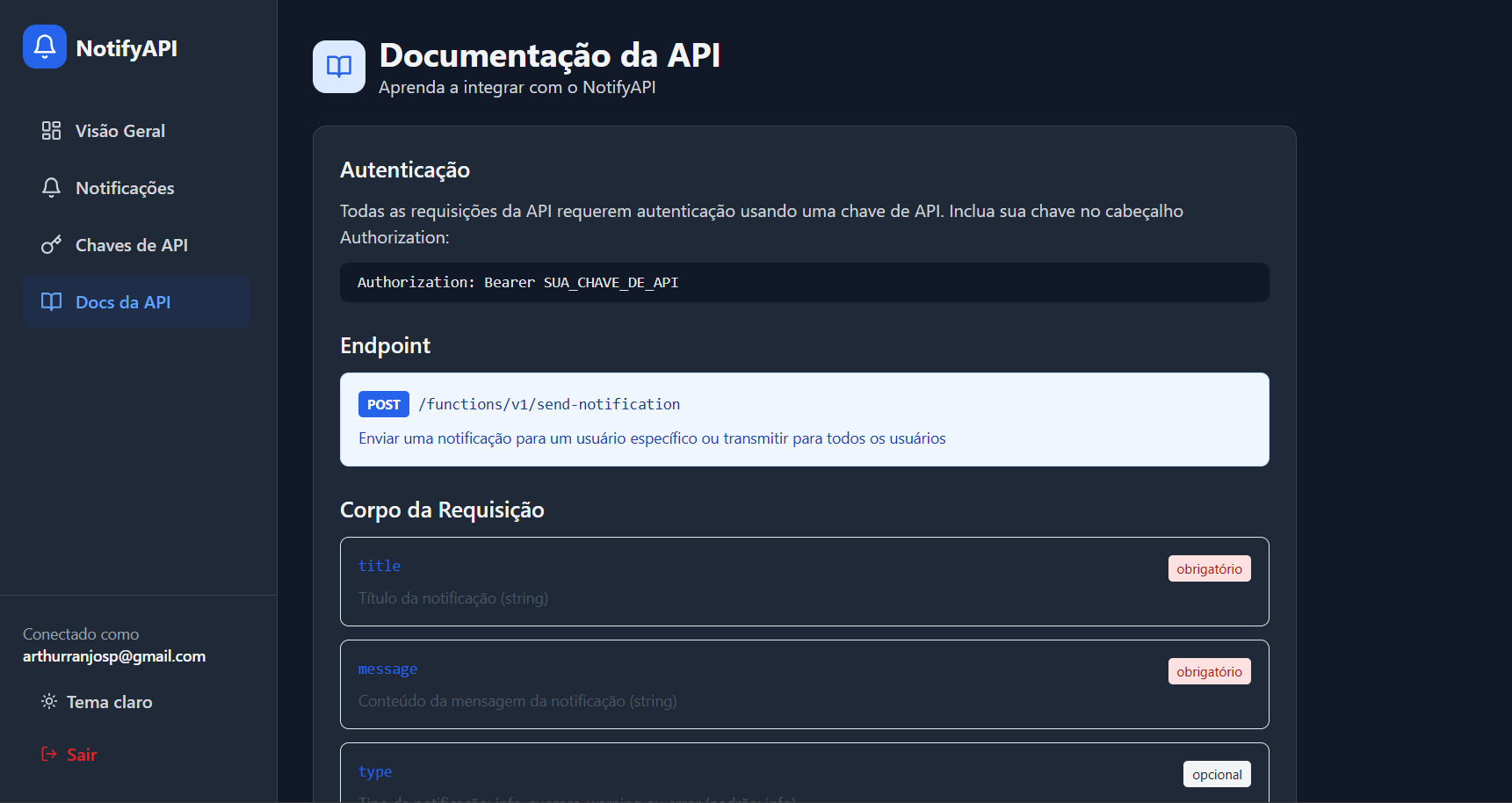This screenshot has height=803, width=1512.
Task: Click the sun icon next to Tema claro
Action: click(48, 701)
